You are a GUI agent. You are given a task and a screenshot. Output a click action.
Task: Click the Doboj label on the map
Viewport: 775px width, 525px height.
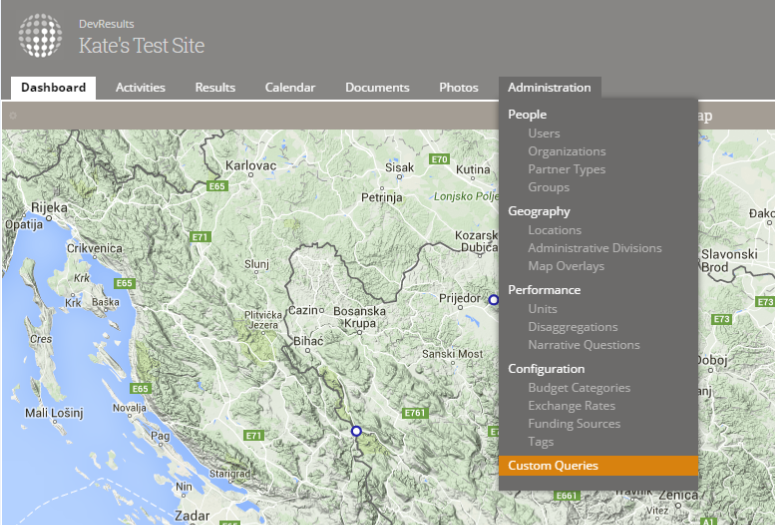click(x=711, y=360)
